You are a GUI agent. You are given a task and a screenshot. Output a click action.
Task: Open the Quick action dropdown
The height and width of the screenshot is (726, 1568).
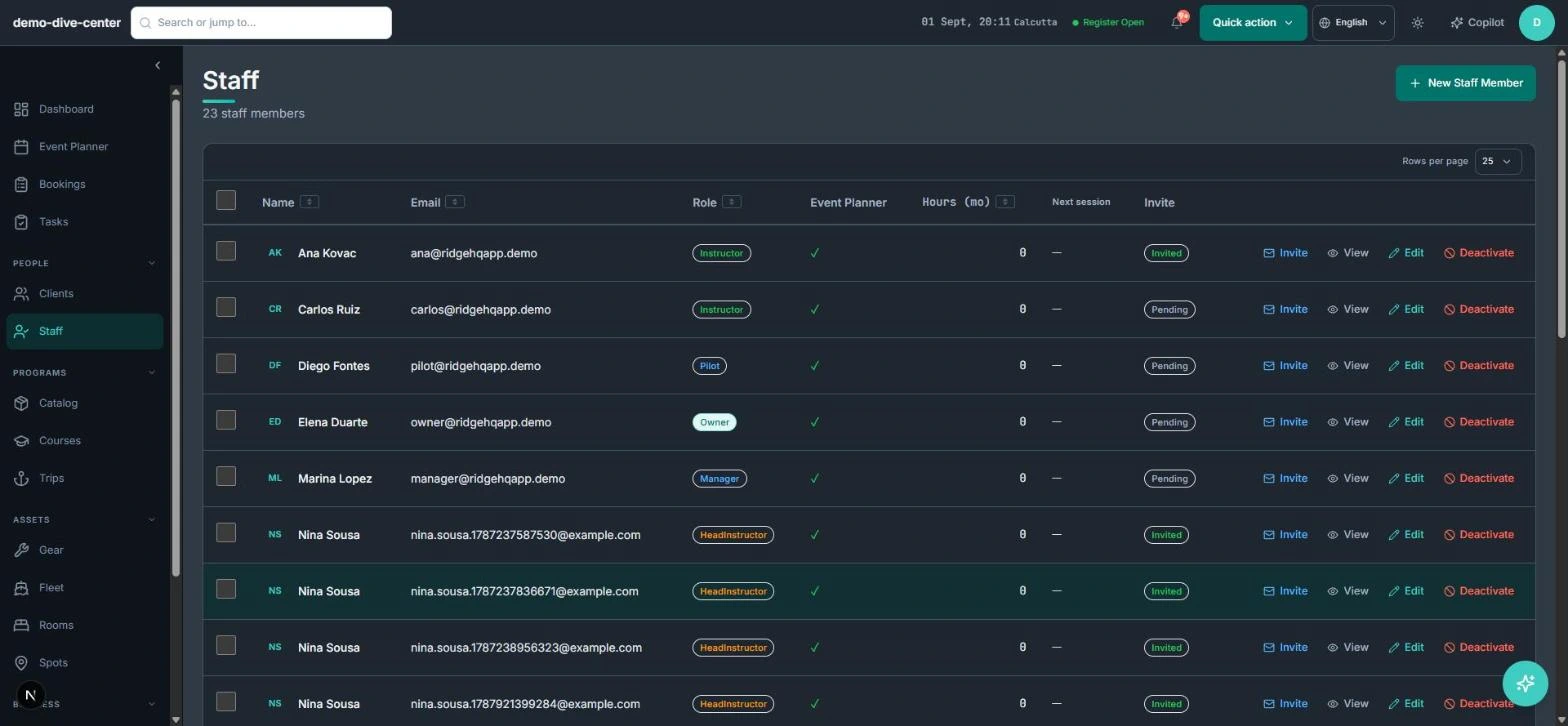[1253, 22]
